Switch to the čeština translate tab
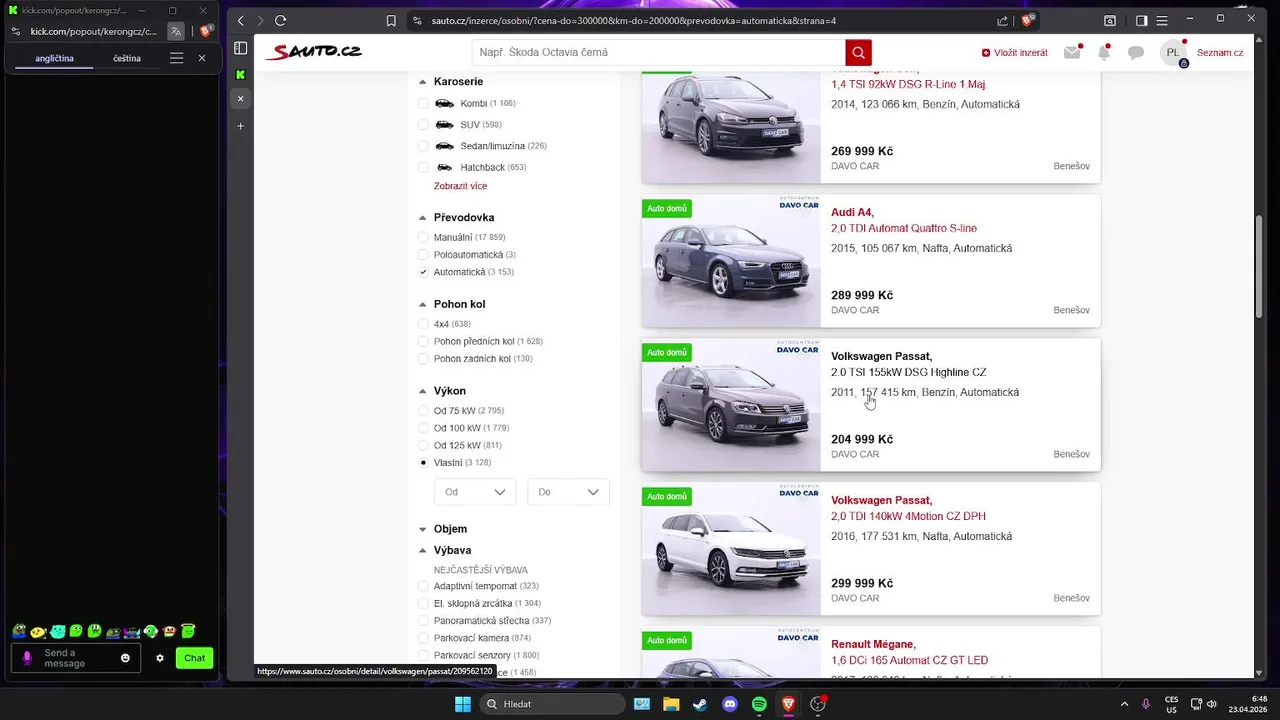This screenshot has width=1280, height=720. click(x=127, y=58)
